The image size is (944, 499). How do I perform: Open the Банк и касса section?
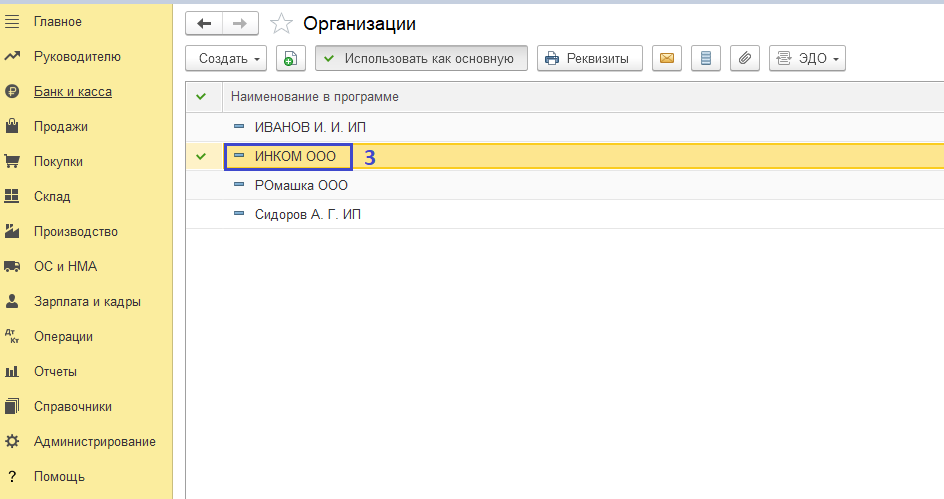pyautogui.click(x=72, y=91)
